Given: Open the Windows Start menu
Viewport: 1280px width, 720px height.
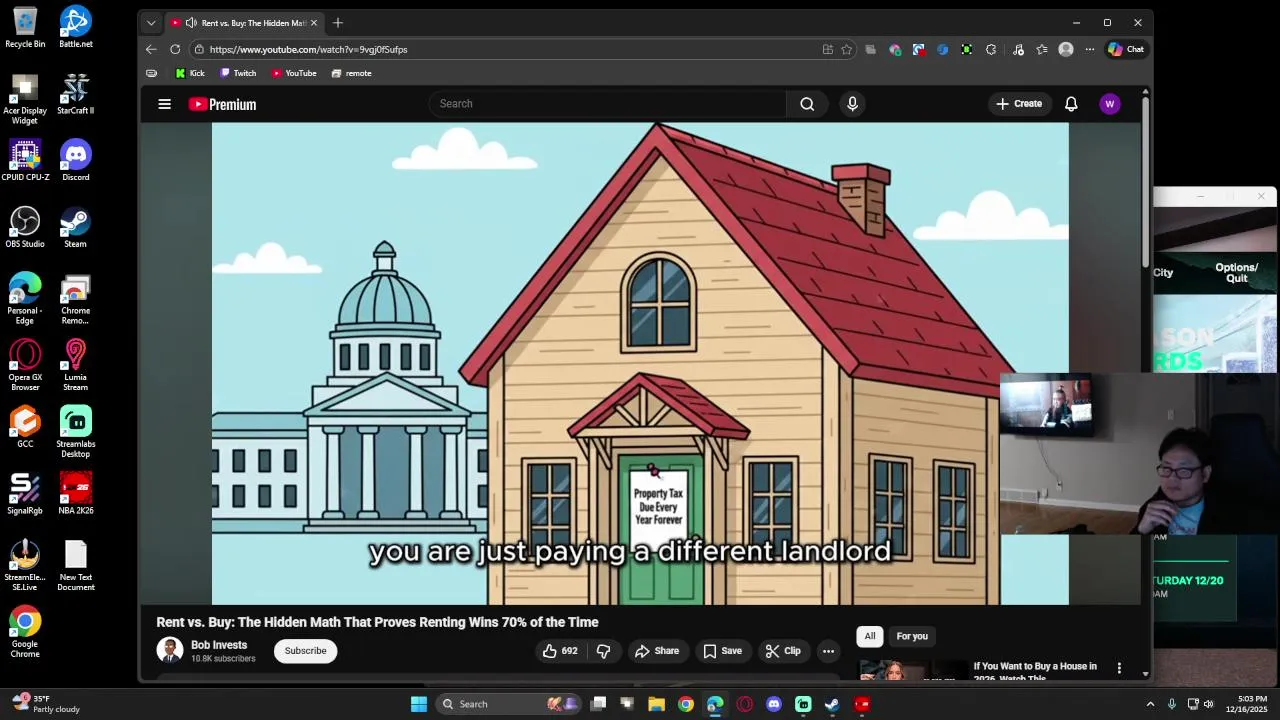Looking at the screenshot, I should (x=419, y=704).
